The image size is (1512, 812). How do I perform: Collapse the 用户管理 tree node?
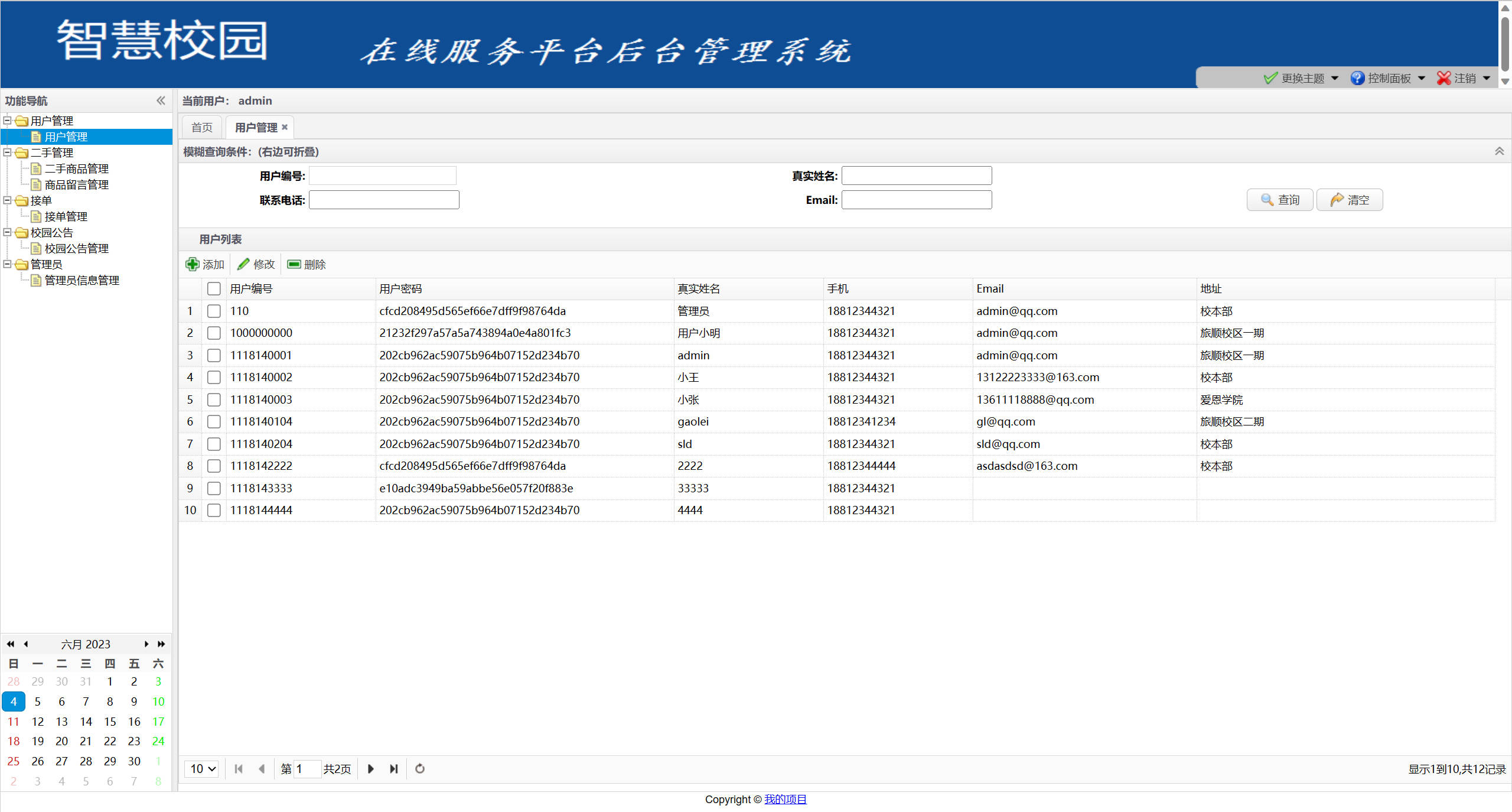(x=8, y=121)
